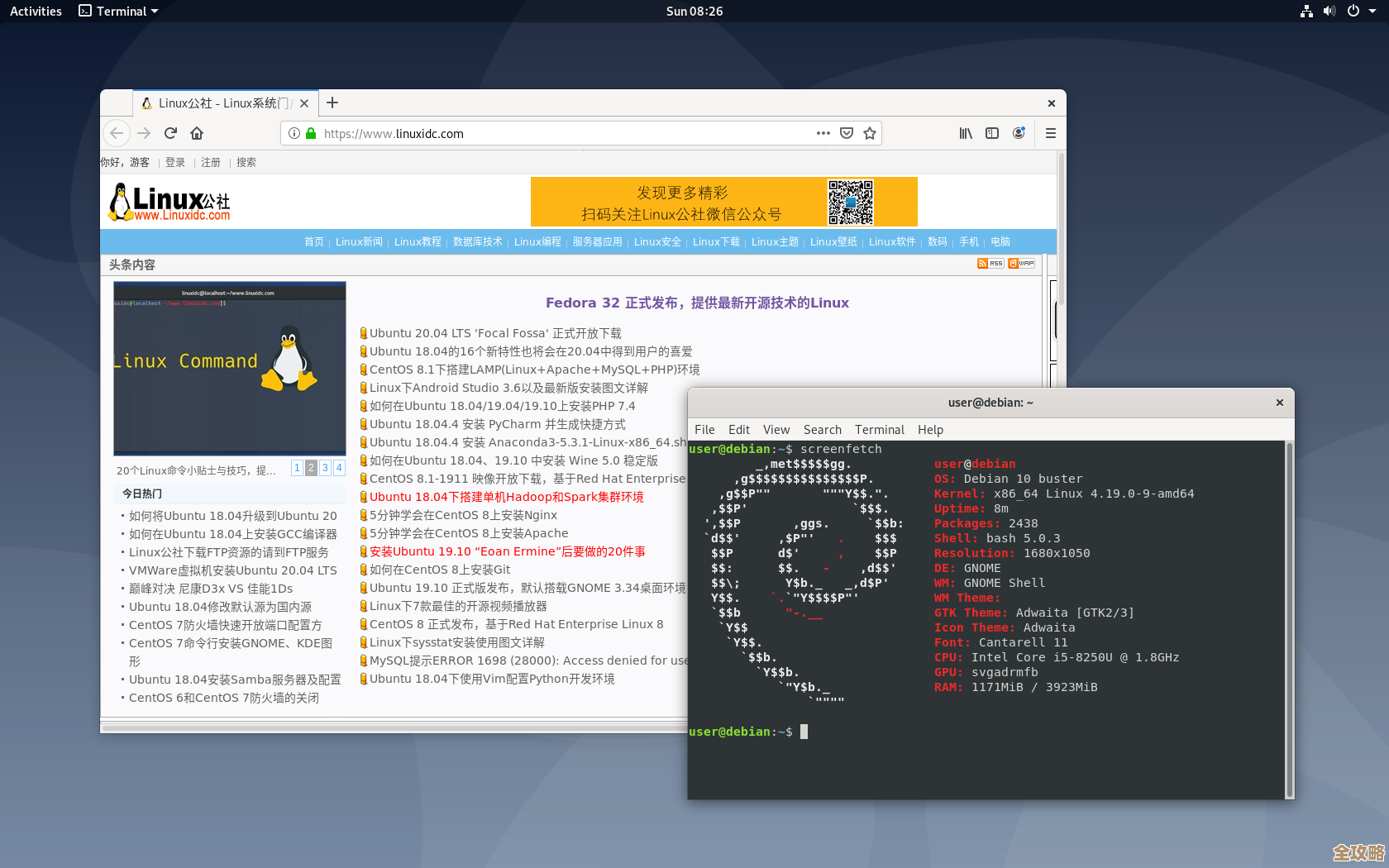Viewport: 1389px width, 868px height.
Task: Click the Linux Command thumbnail image
Action: point(230,368)
